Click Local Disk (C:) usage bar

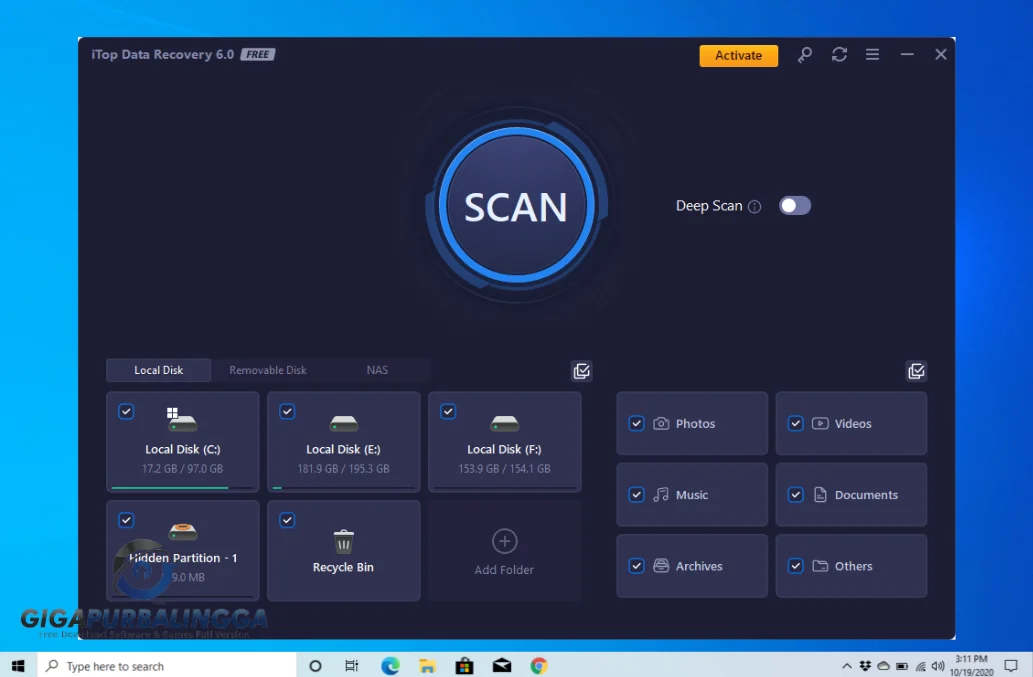tap(182, 488)
